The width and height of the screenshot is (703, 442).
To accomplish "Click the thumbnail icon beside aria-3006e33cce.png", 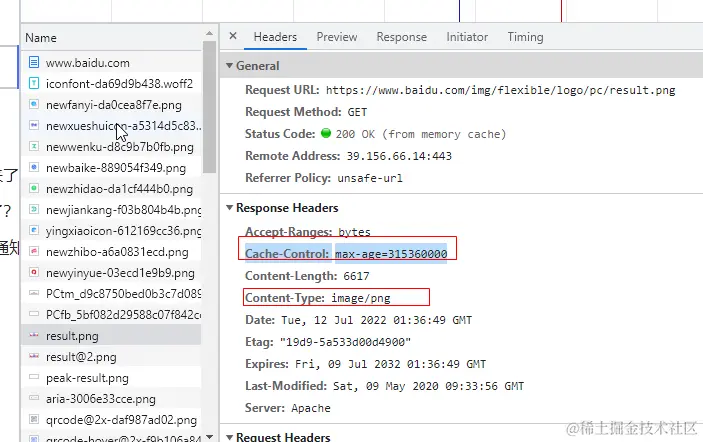I will click(x=34, y=398).
